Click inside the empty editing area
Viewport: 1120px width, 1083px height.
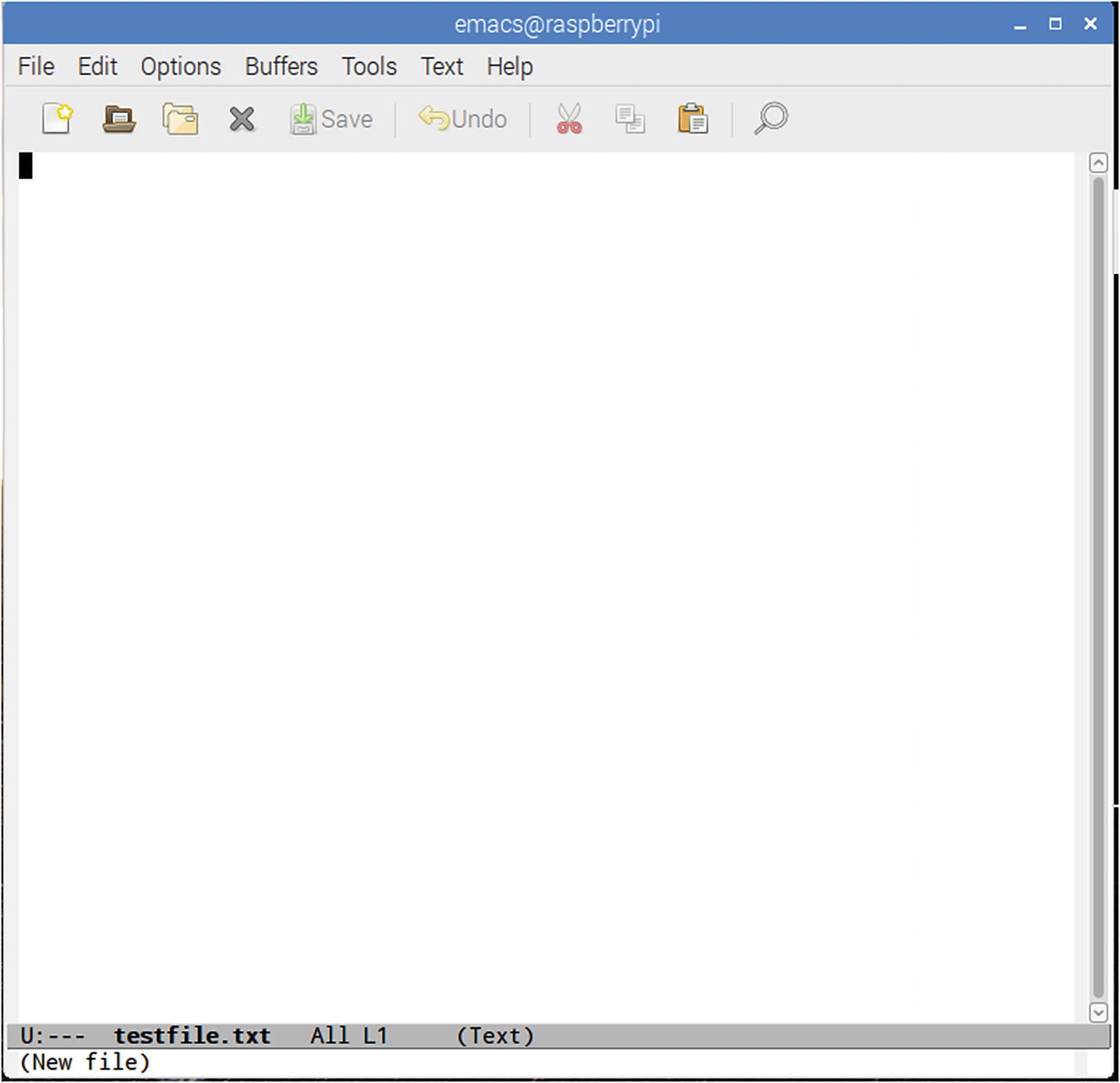pyautogui.click(x=550, y=550)
